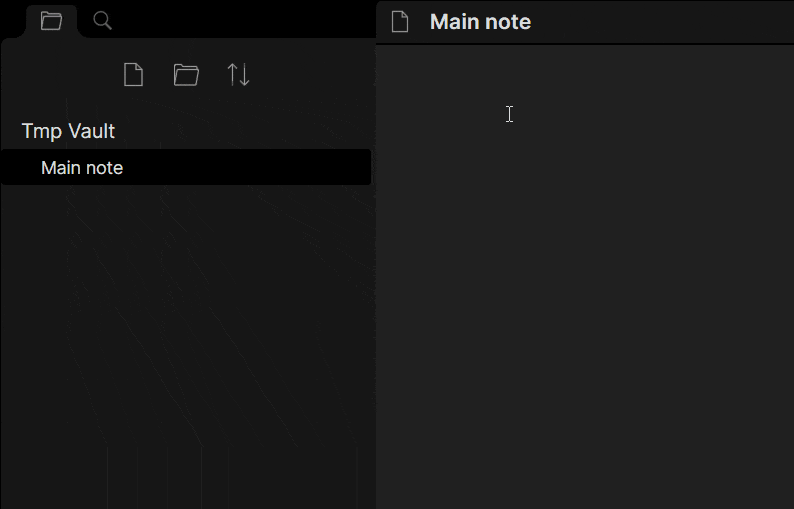Click the document icon beside Main note tab
This screenshot has width=794, height=509.
tap(400, 22)
